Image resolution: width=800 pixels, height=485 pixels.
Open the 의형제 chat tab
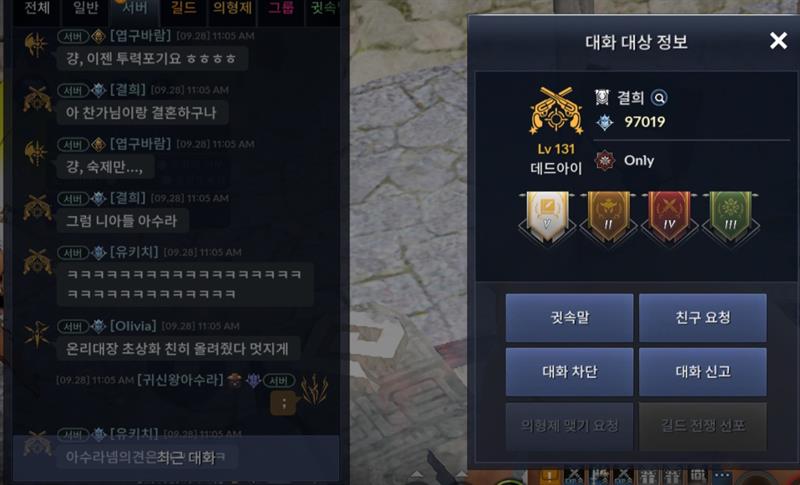click(x=232, y=9)
